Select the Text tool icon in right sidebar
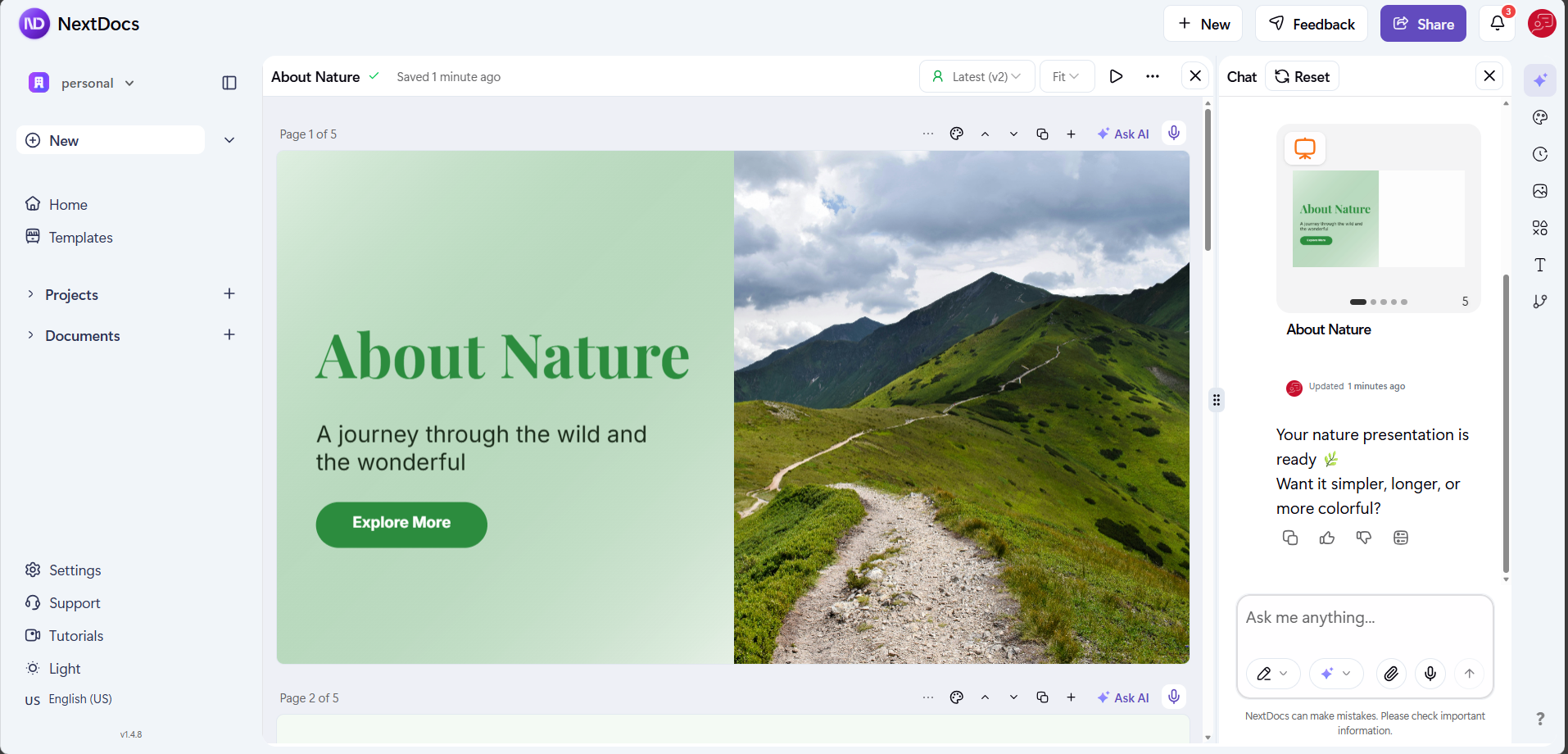The image size is (1568, 754). [1540, 265]
